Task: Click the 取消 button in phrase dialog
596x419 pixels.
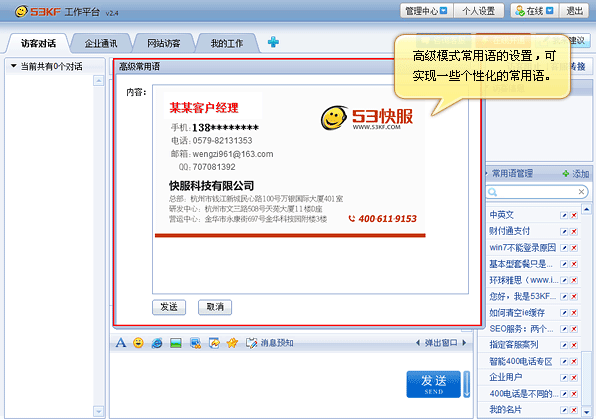Action: click(215, 307)
